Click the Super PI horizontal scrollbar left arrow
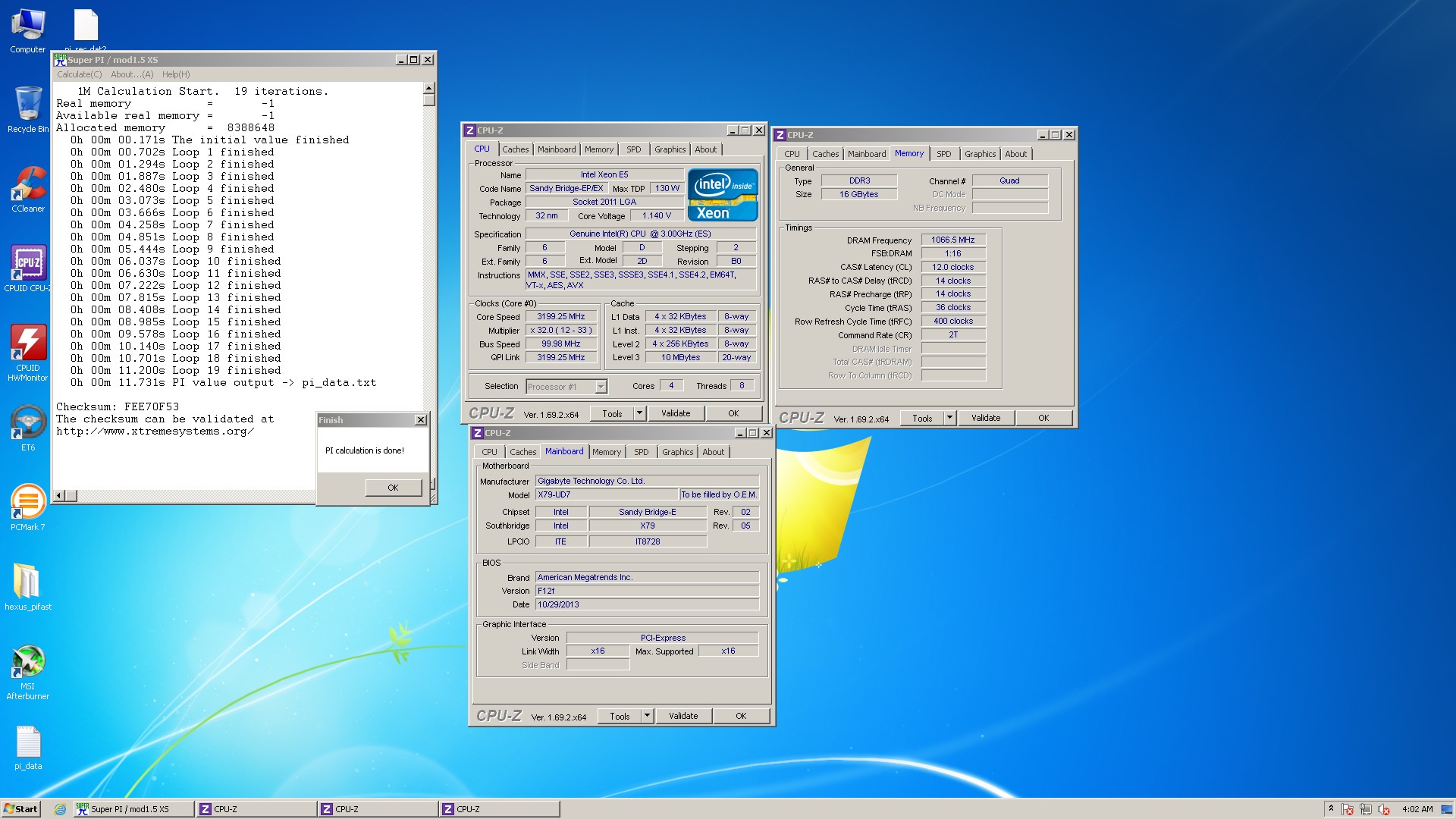The image size is (1456, 819). pos(58,496)
